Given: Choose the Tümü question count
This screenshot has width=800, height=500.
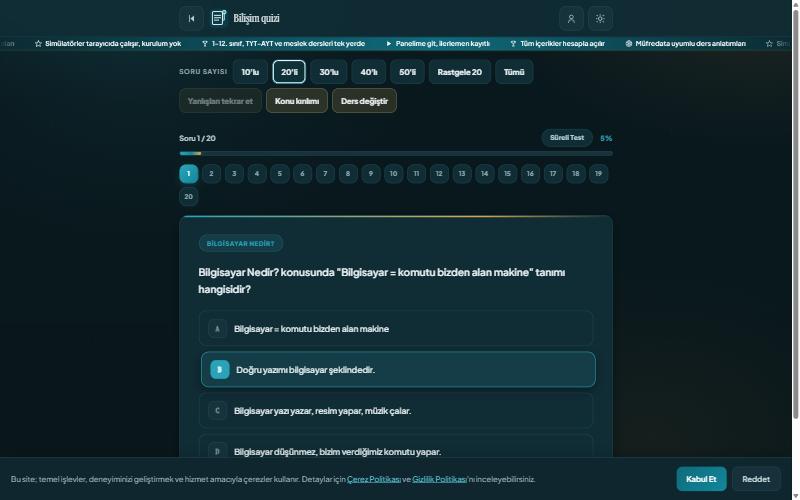Looking at the screenshot, I should 514,72.
